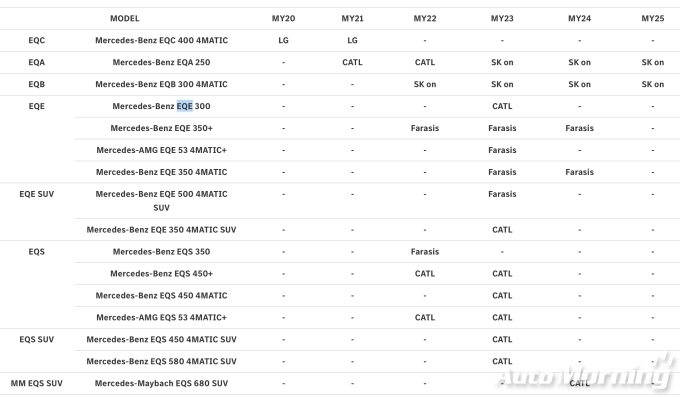Screen dimensions: 680x397
Task: Click the MODEL column header
Action: [124, 19]
